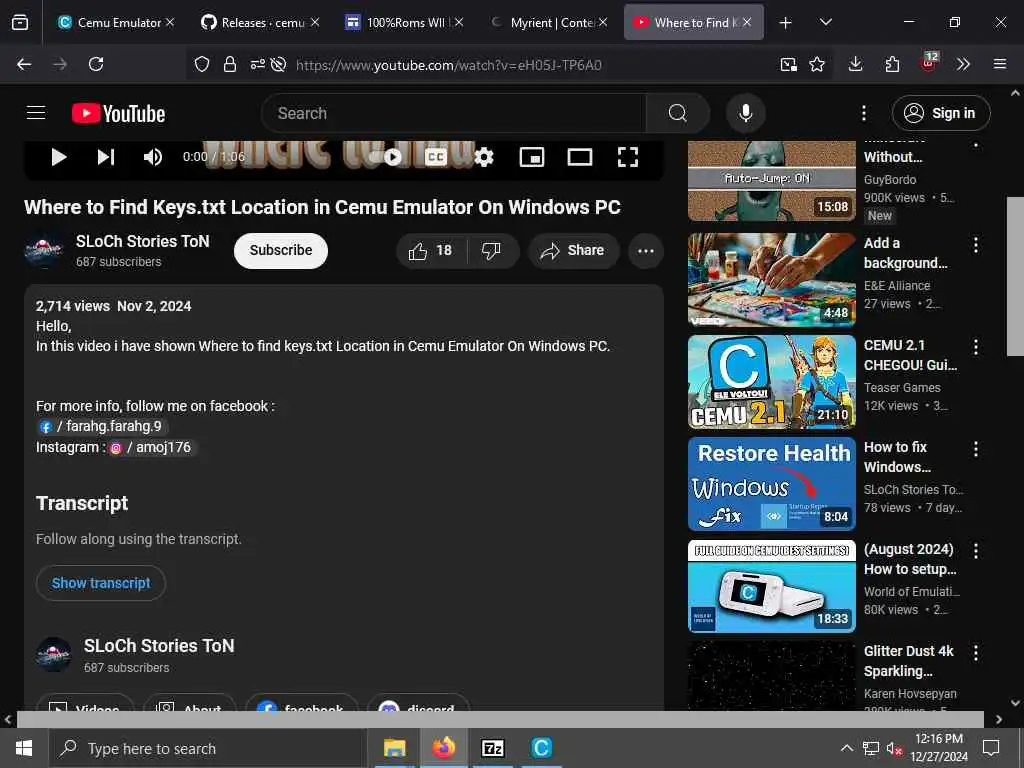The image size is (1024, 768).
Task: Open Cemu from the taskbar
Action: point(541,748)
